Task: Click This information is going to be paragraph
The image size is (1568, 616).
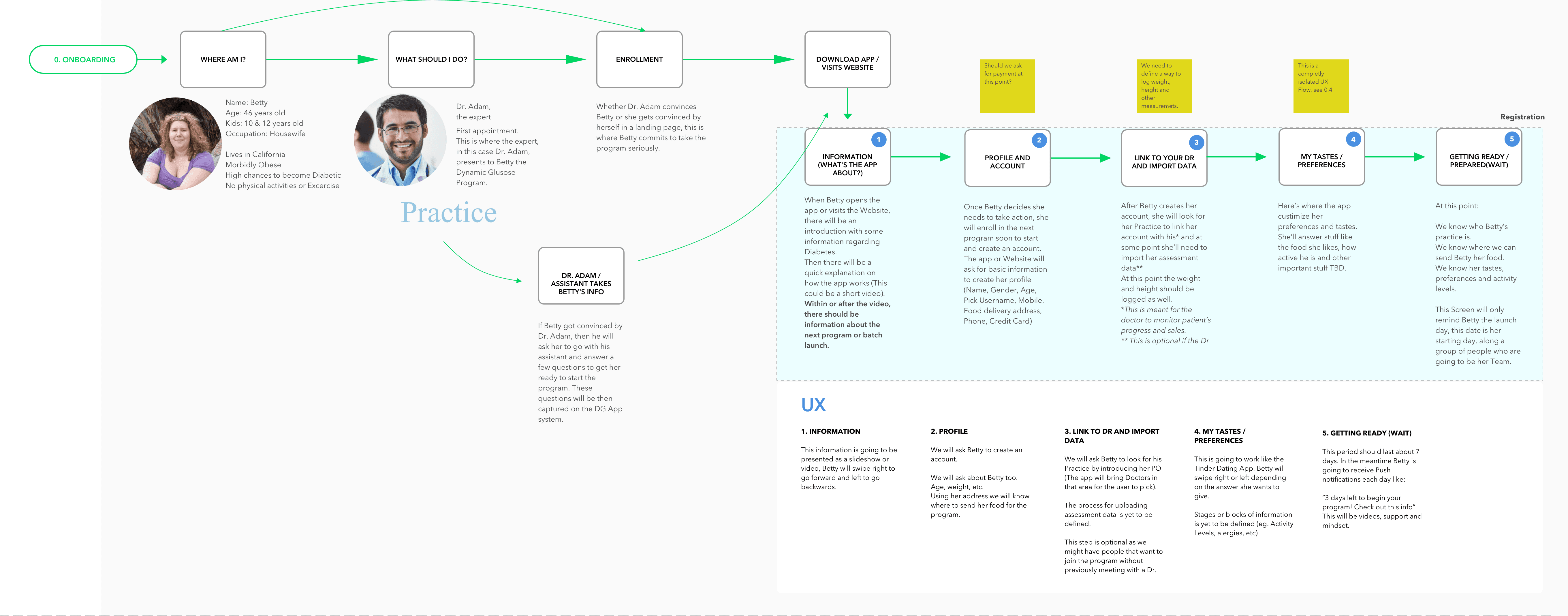Action: pyautogui.click(x=849, y=468)
